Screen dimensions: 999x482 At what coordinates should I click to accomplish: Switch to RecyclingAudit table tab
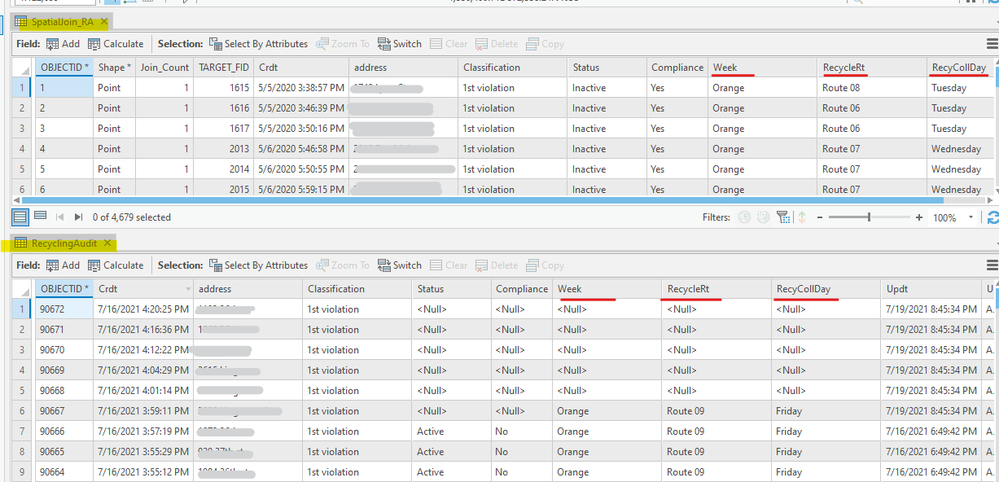64,243
